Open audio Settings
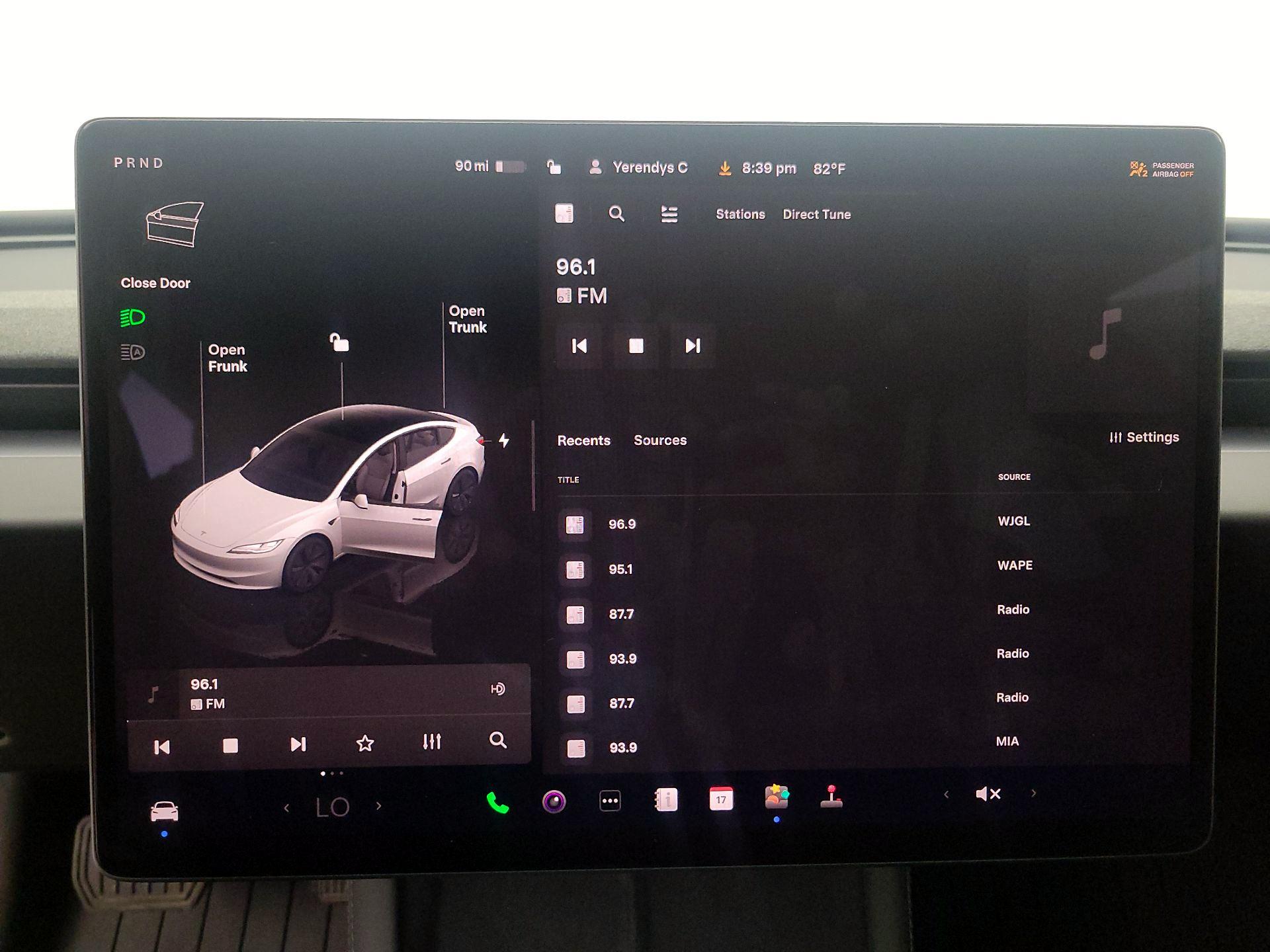This screenshot has height=952, width=1270. [x=1144, y=437]
